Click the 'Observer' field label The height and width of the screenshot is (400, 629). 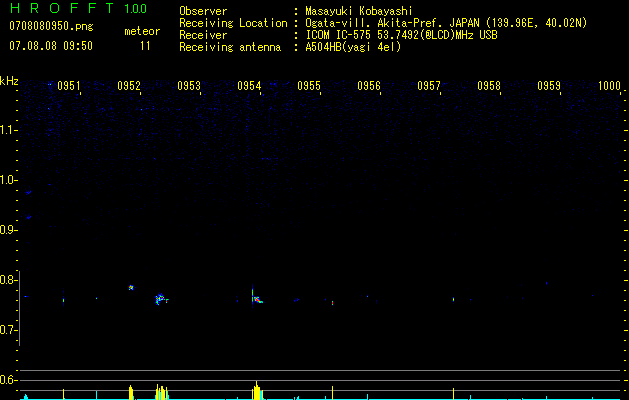tap(203, 11)
